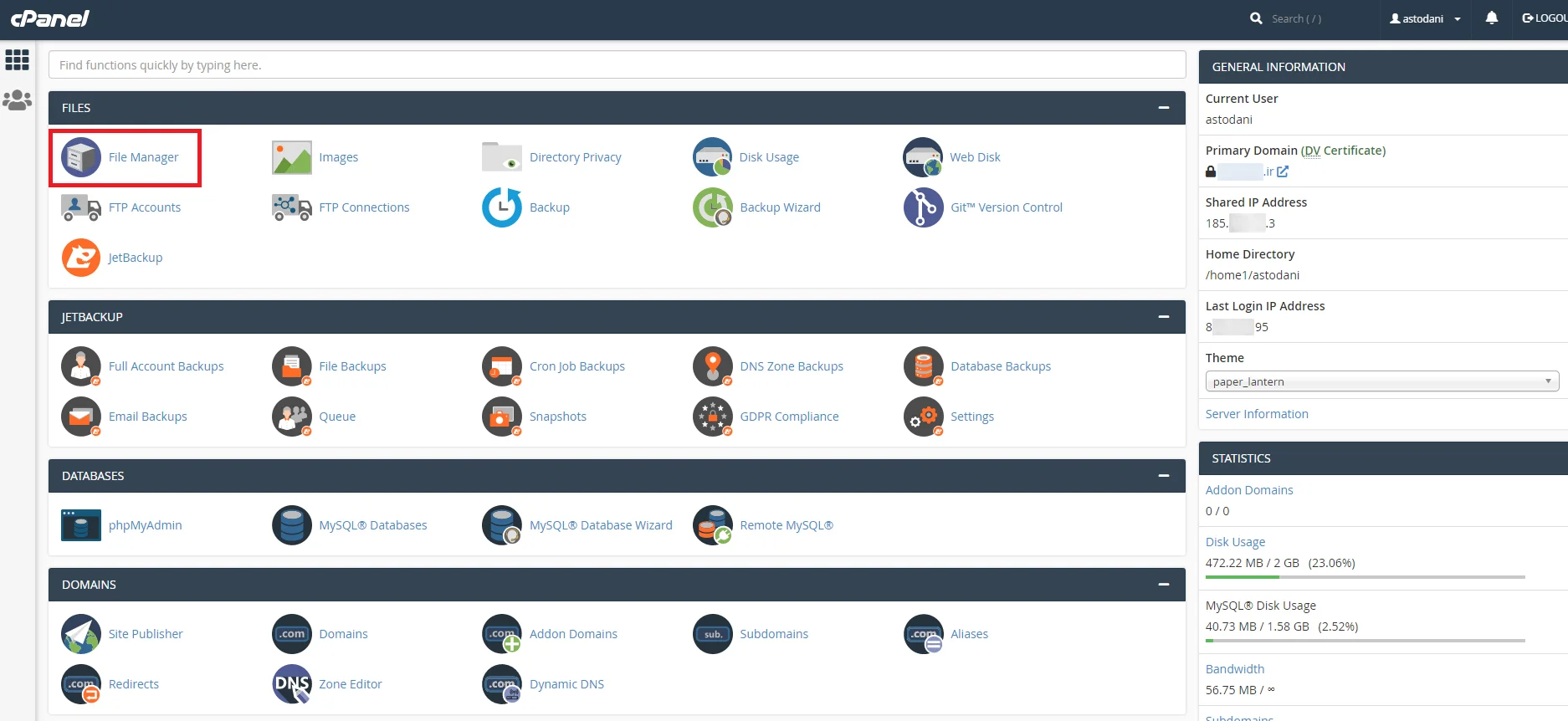The height and width of the screenshot is (721, 1568).
Task: Open the File Manager icon
Action: click(x=81, y=157)
